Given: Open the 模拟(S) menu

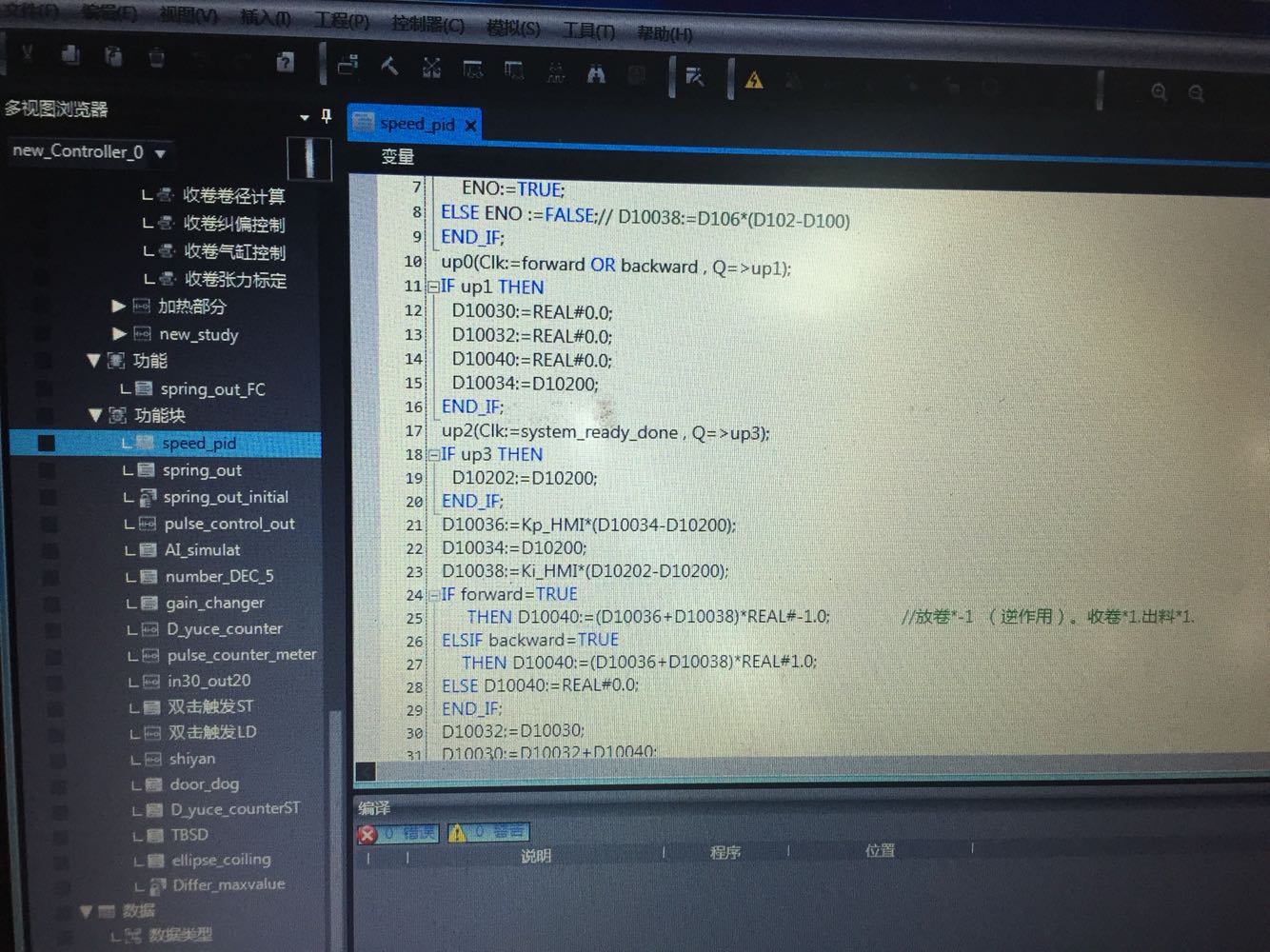Looking at the screenshot, I should [x=513, y=28].
